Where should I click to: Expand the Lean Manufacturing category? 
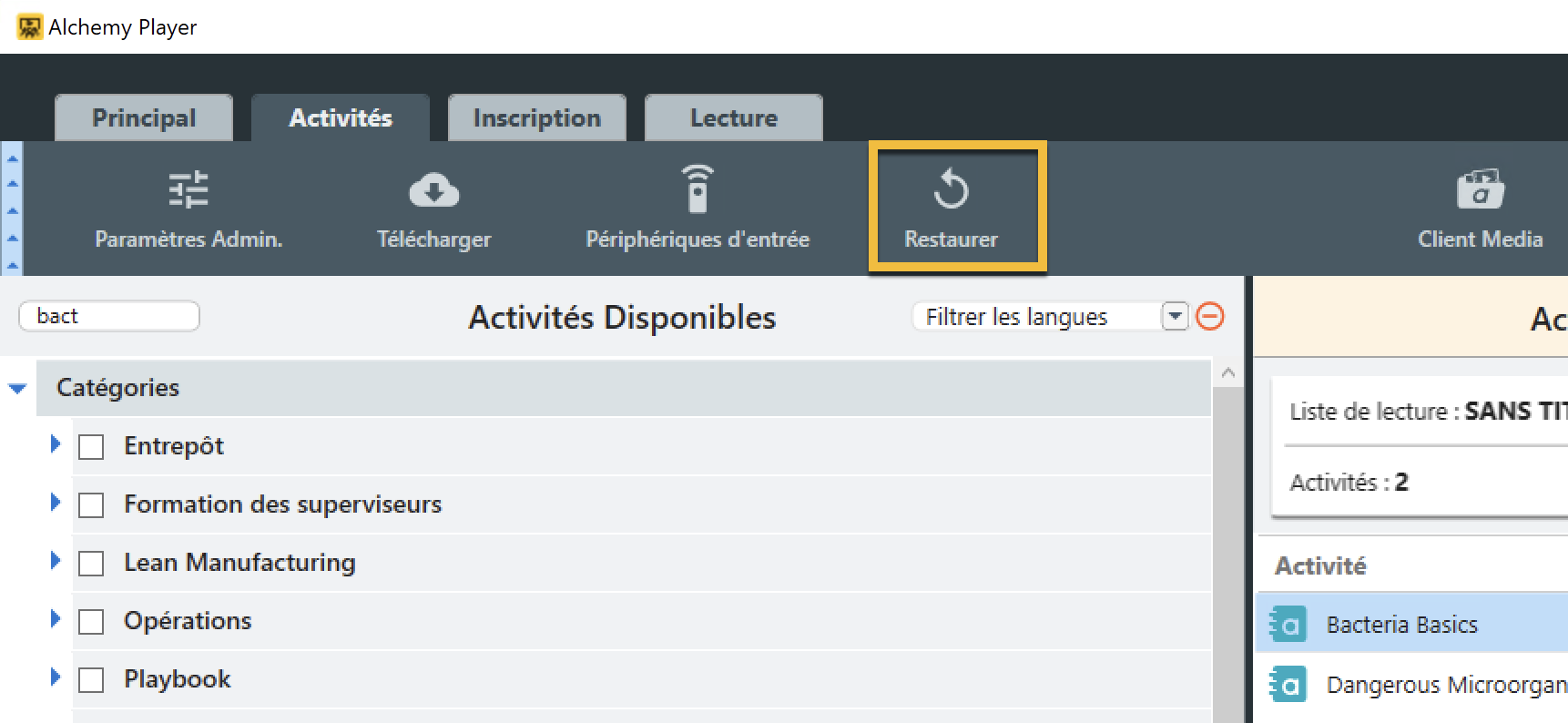(55, 560)
